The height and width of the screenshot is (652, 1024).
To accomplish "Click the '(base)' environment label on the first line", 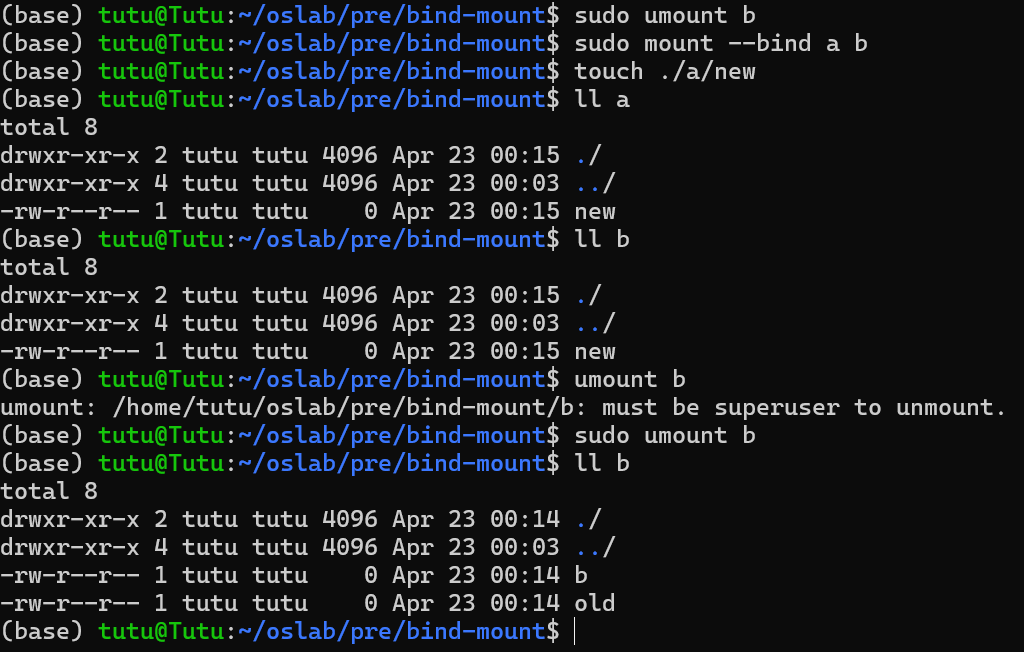I will 42,16.
